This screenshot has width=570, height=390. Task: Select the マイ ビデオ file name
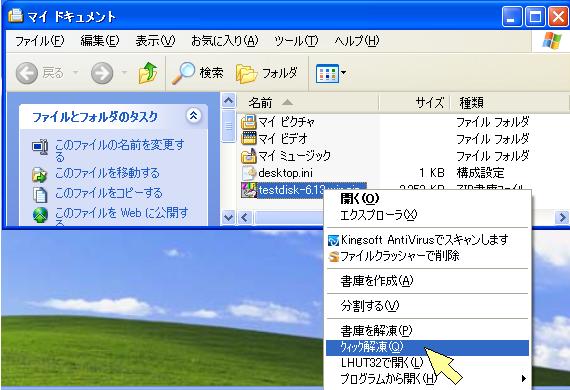283,138
